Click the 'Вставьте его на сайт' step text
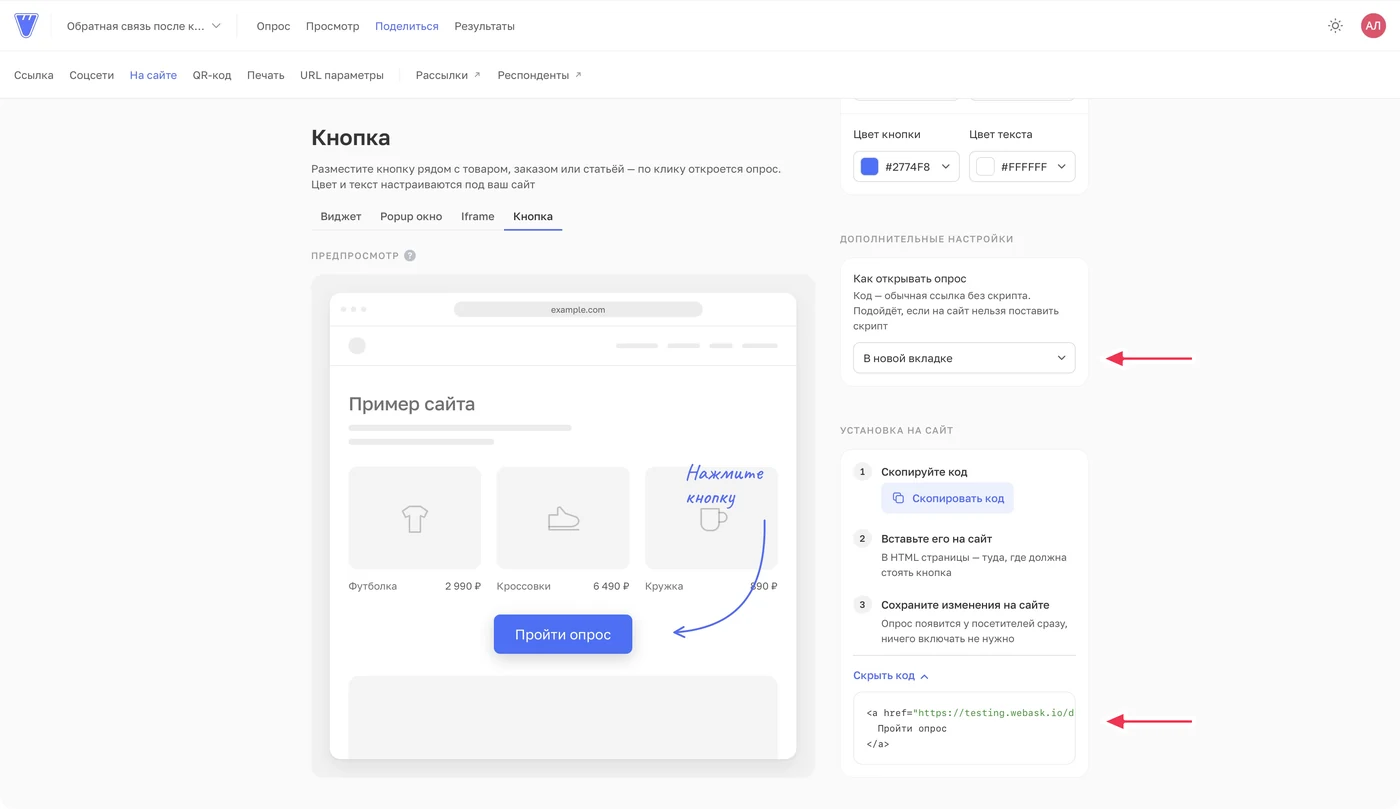Image resolution: width=1400 pixels, height=809 pixels. [x=936, y=539]
